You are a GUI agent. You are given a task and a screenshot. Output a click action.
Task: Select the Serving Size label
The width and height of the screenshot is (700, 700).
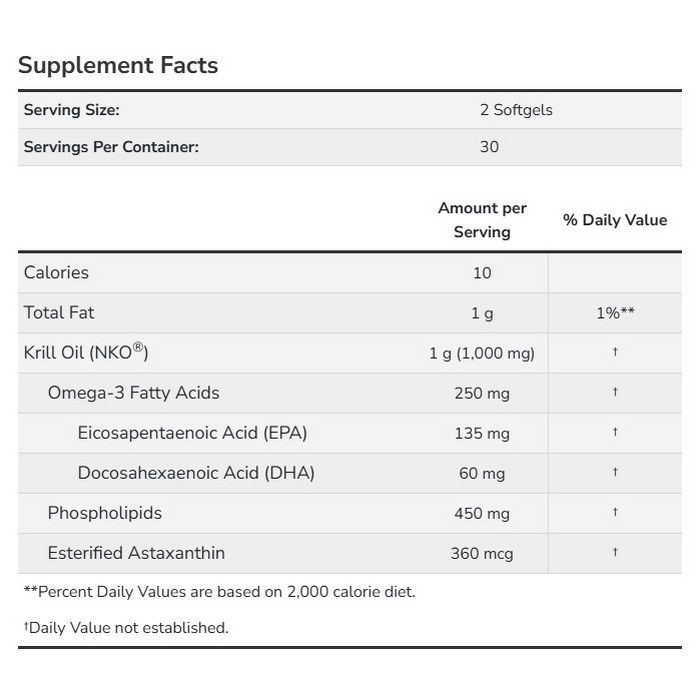[x=71, y=110]
